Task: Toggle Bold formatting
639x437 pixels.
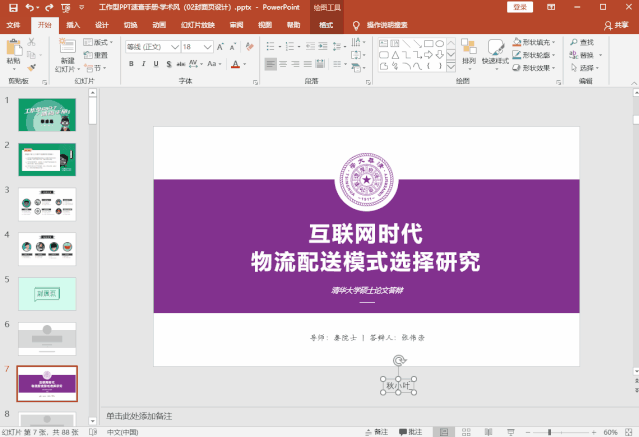Action: click(130, 64)
